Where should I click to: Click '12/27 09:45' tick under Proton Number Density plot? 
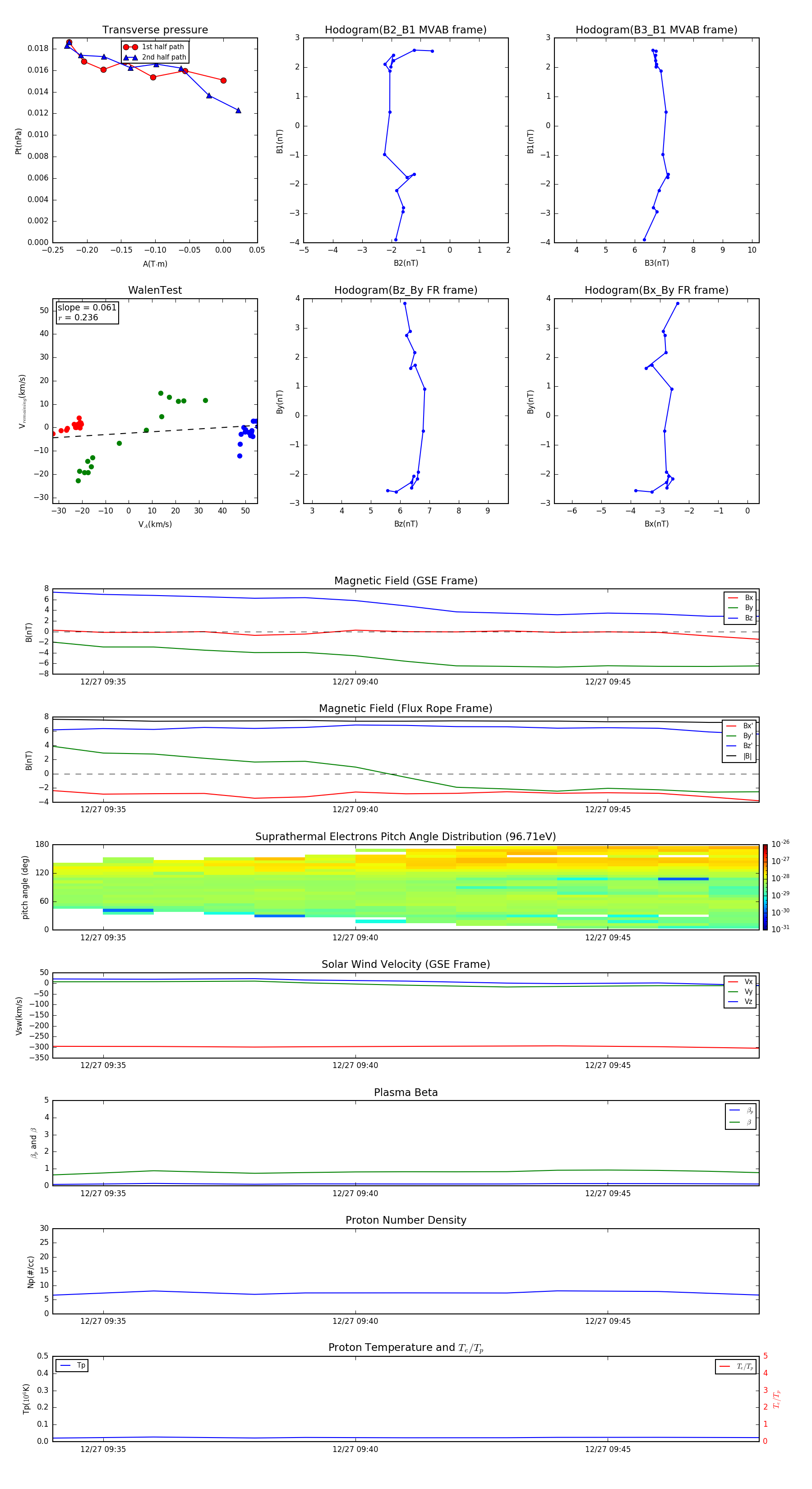(x=607, y=1321)
